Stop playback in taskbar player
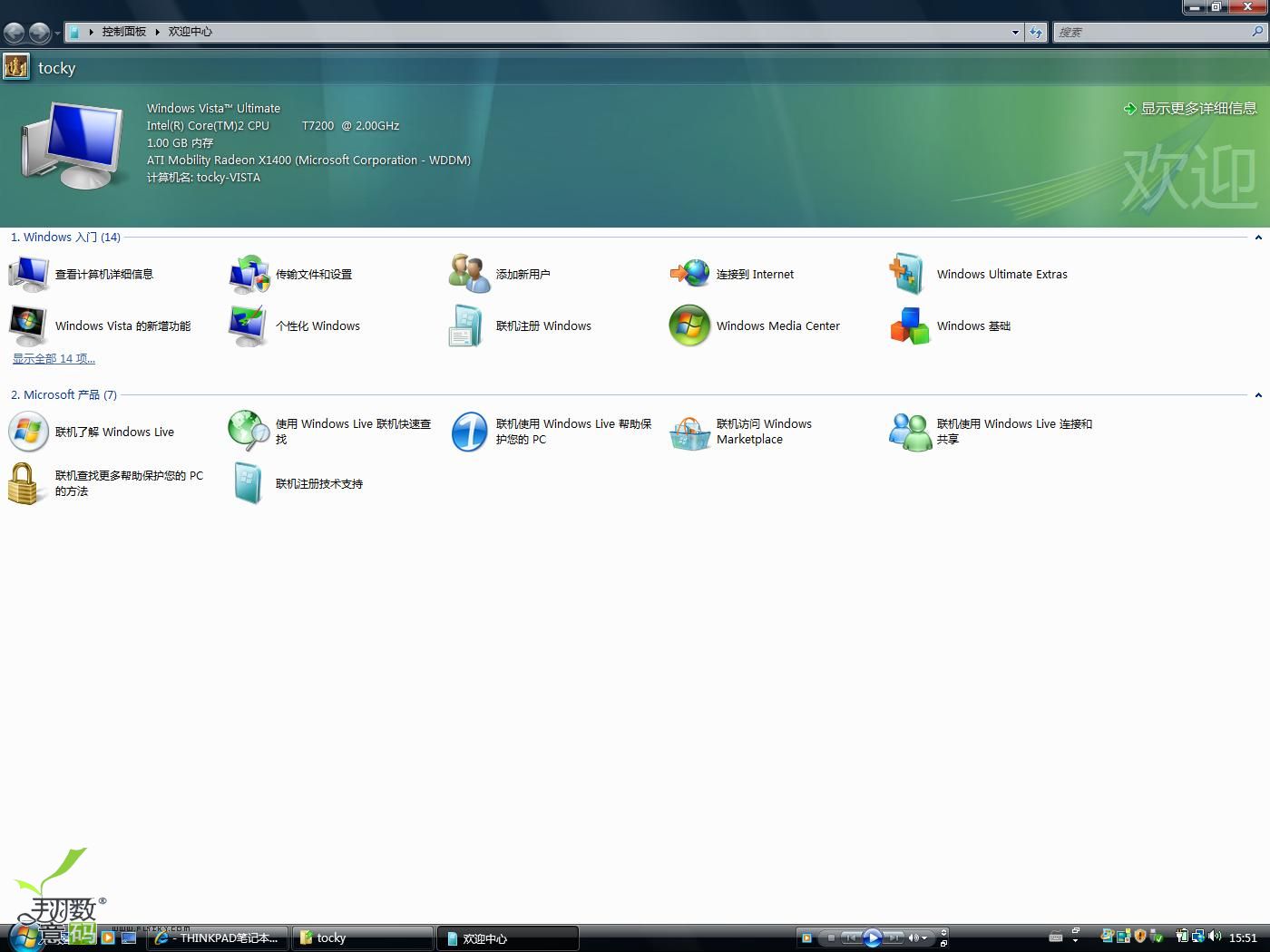The width and height of the screenshot is (1270, 952). coord(831,937)
